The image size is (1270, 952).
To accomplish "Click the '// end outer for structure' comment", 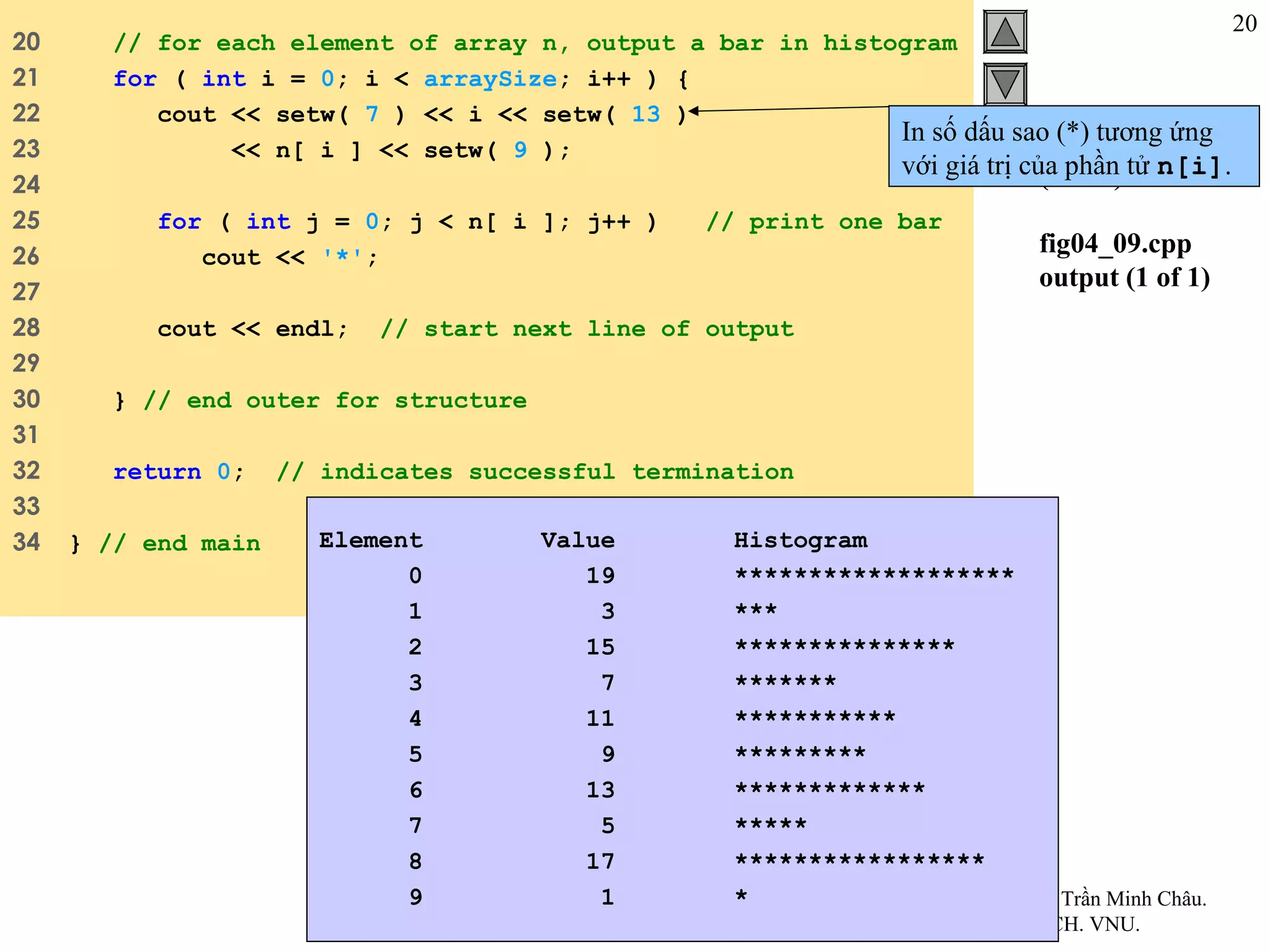I will [335, 400].
